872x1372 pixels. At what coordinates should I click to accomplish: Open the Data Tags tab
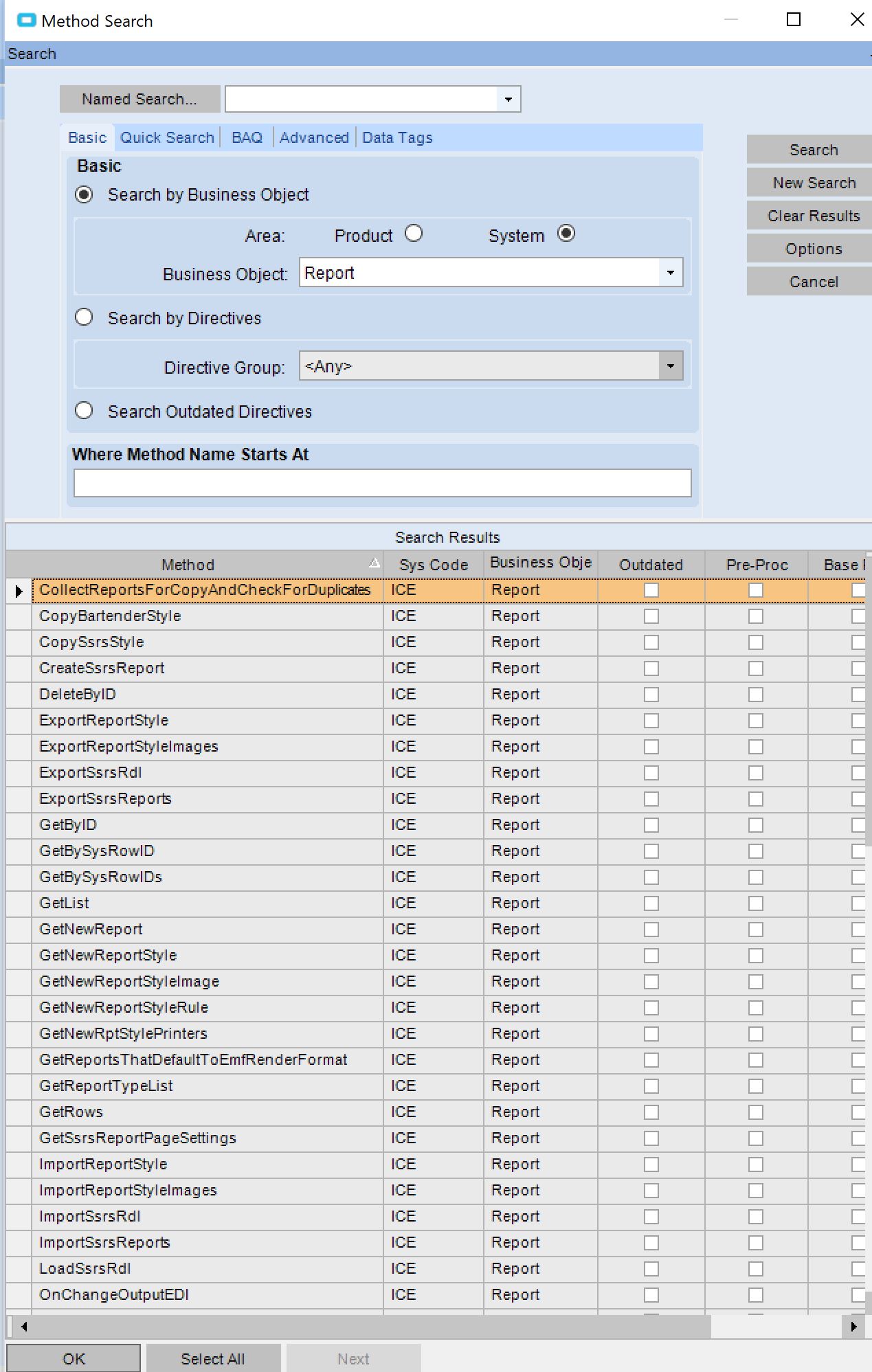(x=397, y=137)
